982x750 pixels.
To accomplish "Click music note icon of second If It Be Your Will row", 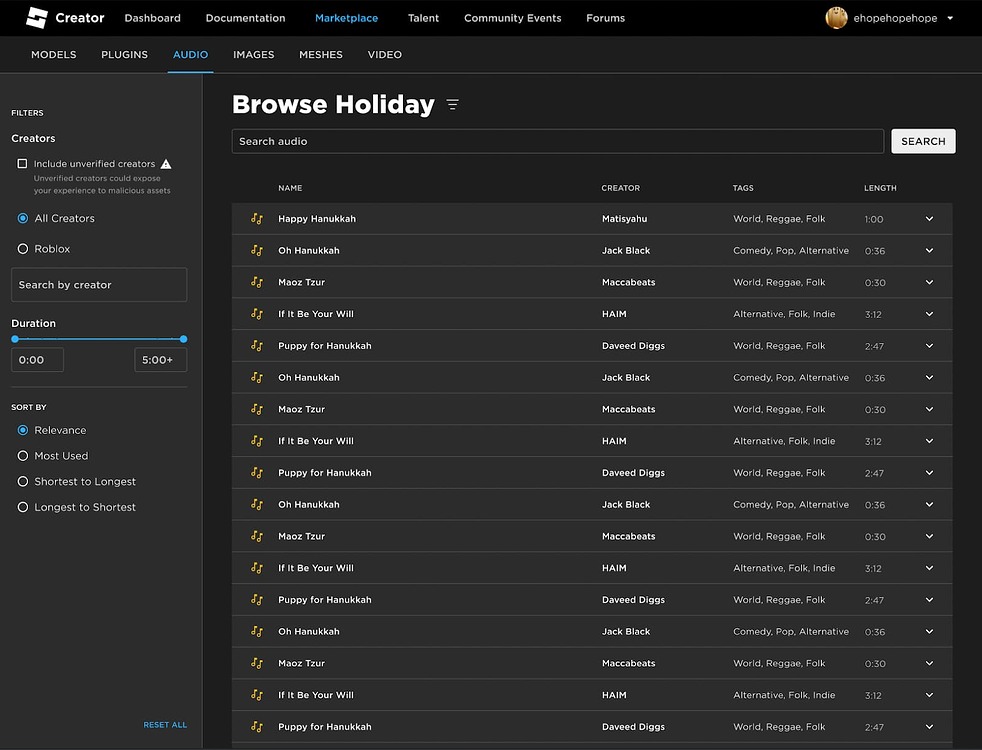I will tap(257, 441).
